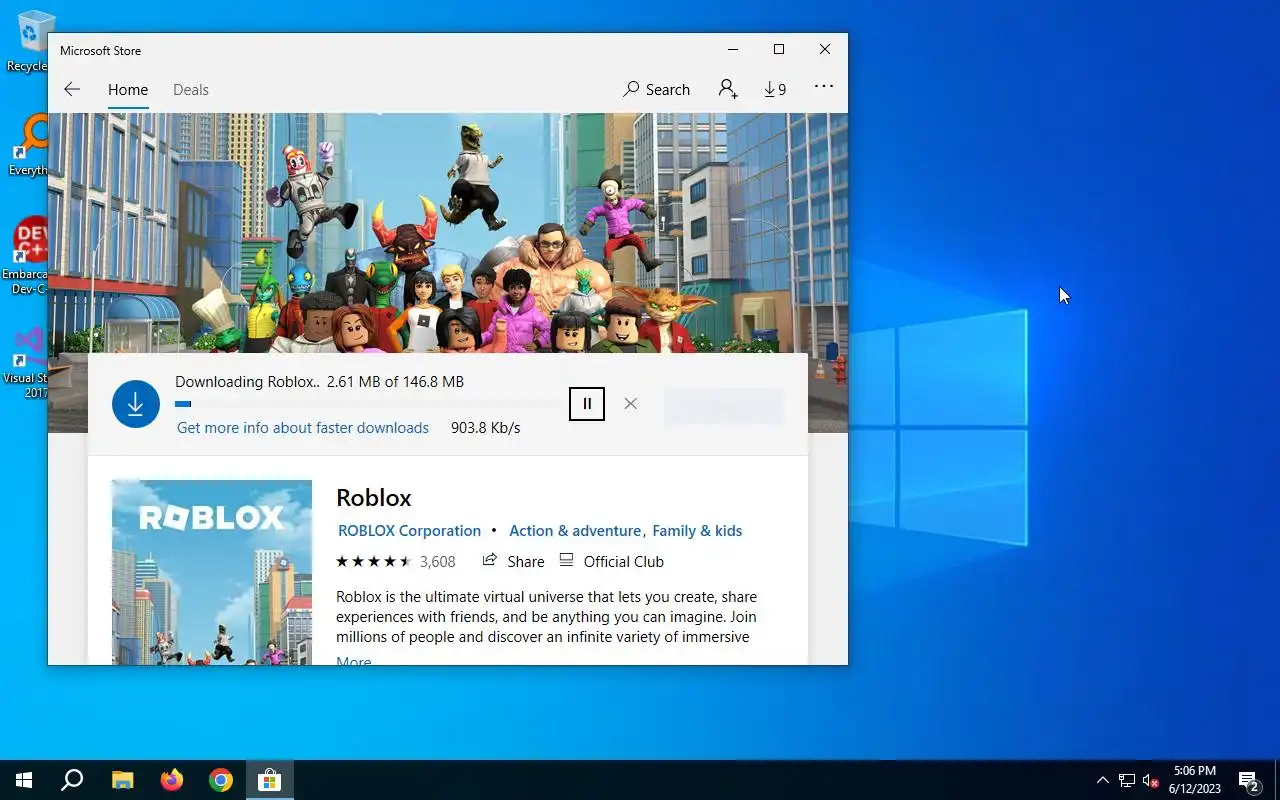Click the star rating with 3,608 reviews

pos(396,562)
